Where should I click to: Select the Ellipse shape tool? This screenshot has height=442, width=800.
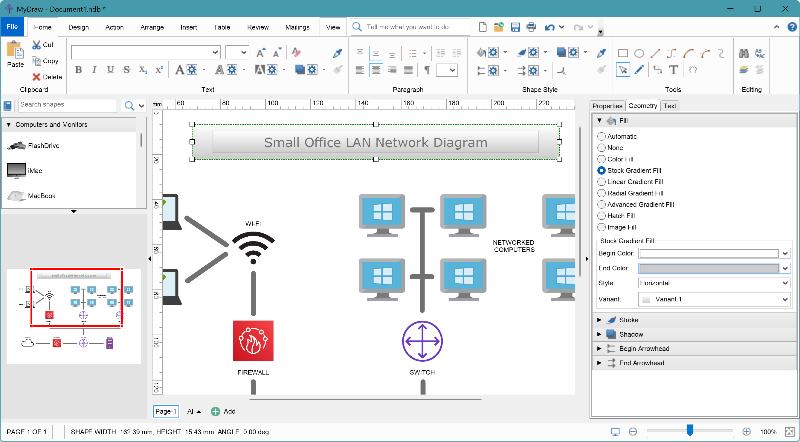coord(640,53)
